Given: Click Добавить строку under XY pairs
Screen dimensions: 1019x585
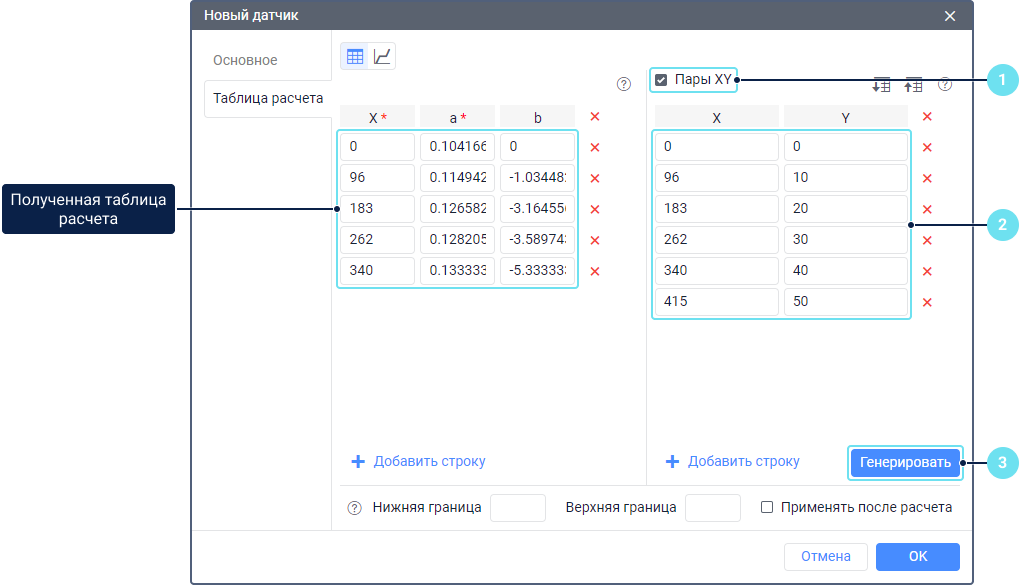Looking at the screenshot, I should tap(733, 461).
